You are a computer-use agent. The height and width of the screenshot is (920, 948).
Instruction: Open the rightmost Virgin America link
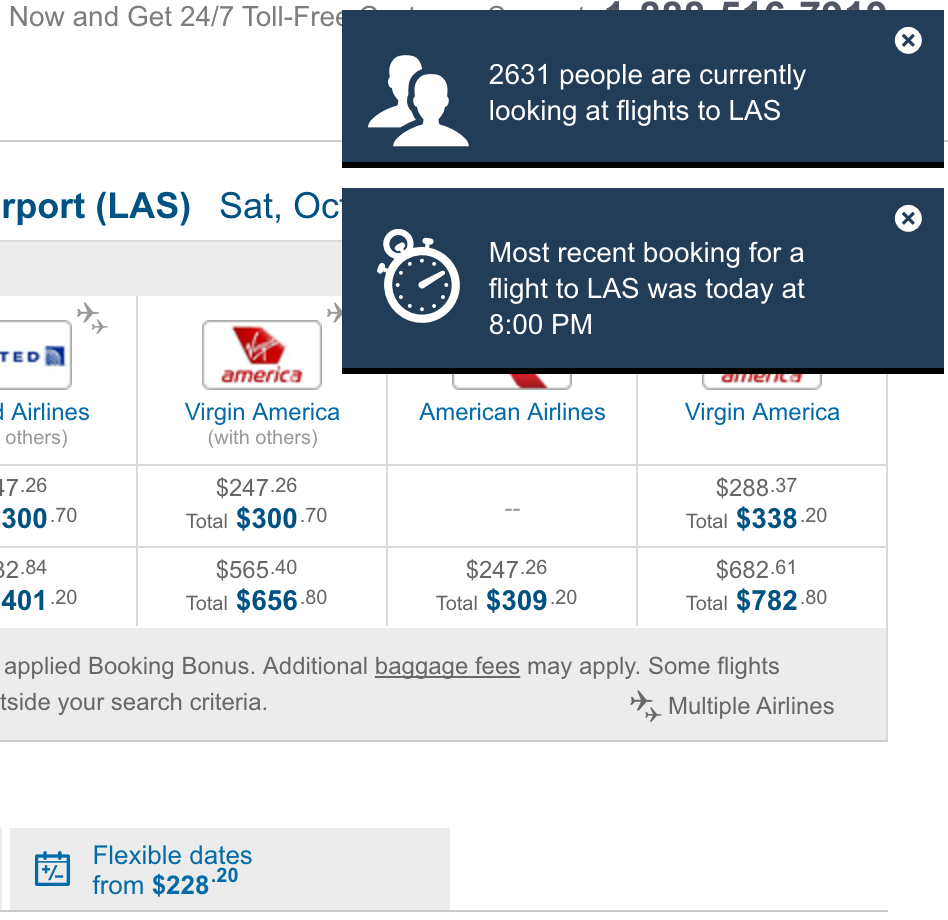click(762, 412)
